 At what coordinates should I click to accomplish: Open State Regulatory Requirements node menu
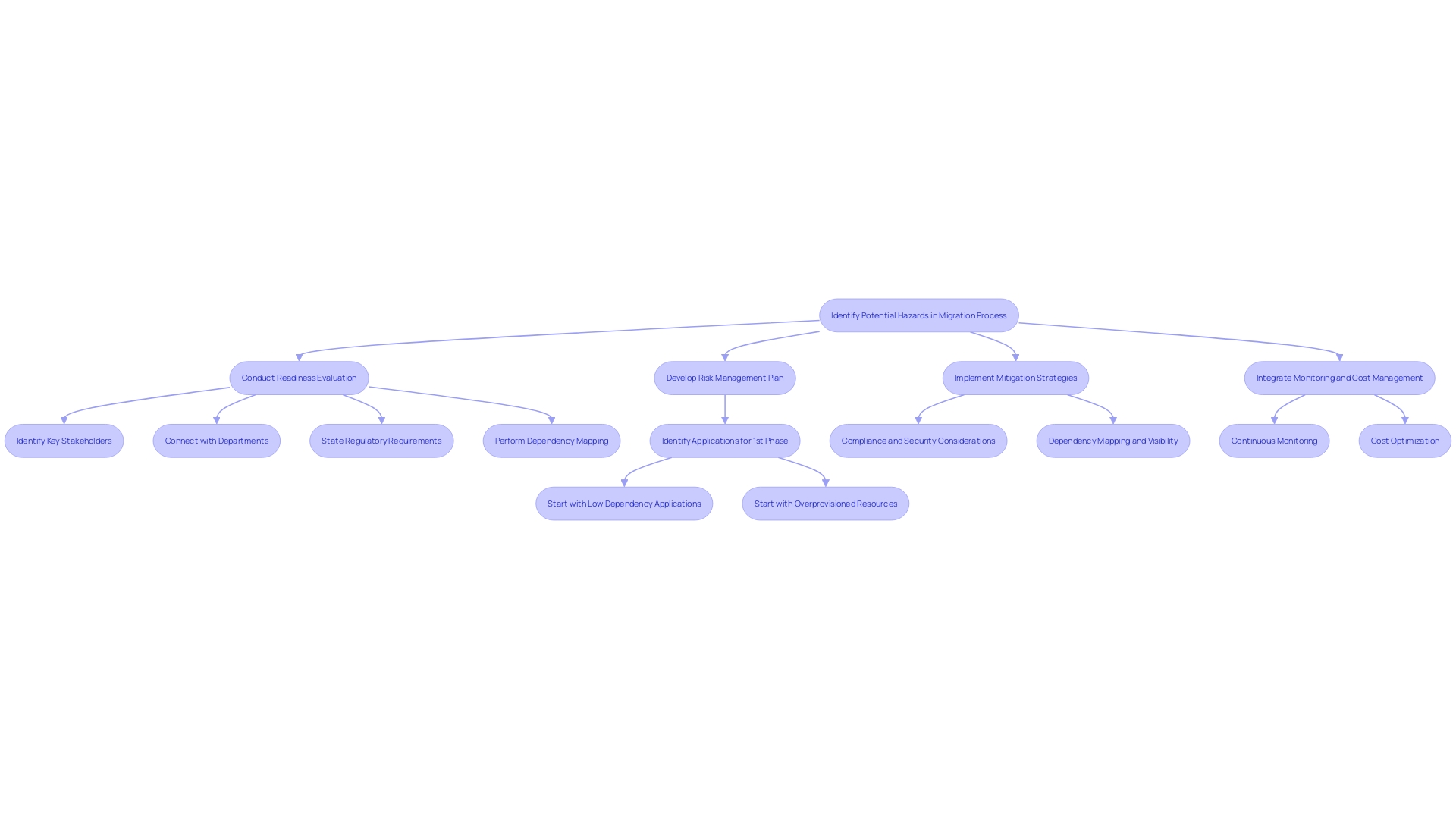point(381,440)
